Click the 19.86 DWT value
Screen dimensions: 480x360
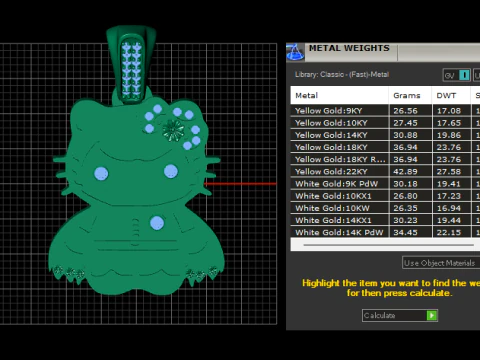(x=449, y=135)
